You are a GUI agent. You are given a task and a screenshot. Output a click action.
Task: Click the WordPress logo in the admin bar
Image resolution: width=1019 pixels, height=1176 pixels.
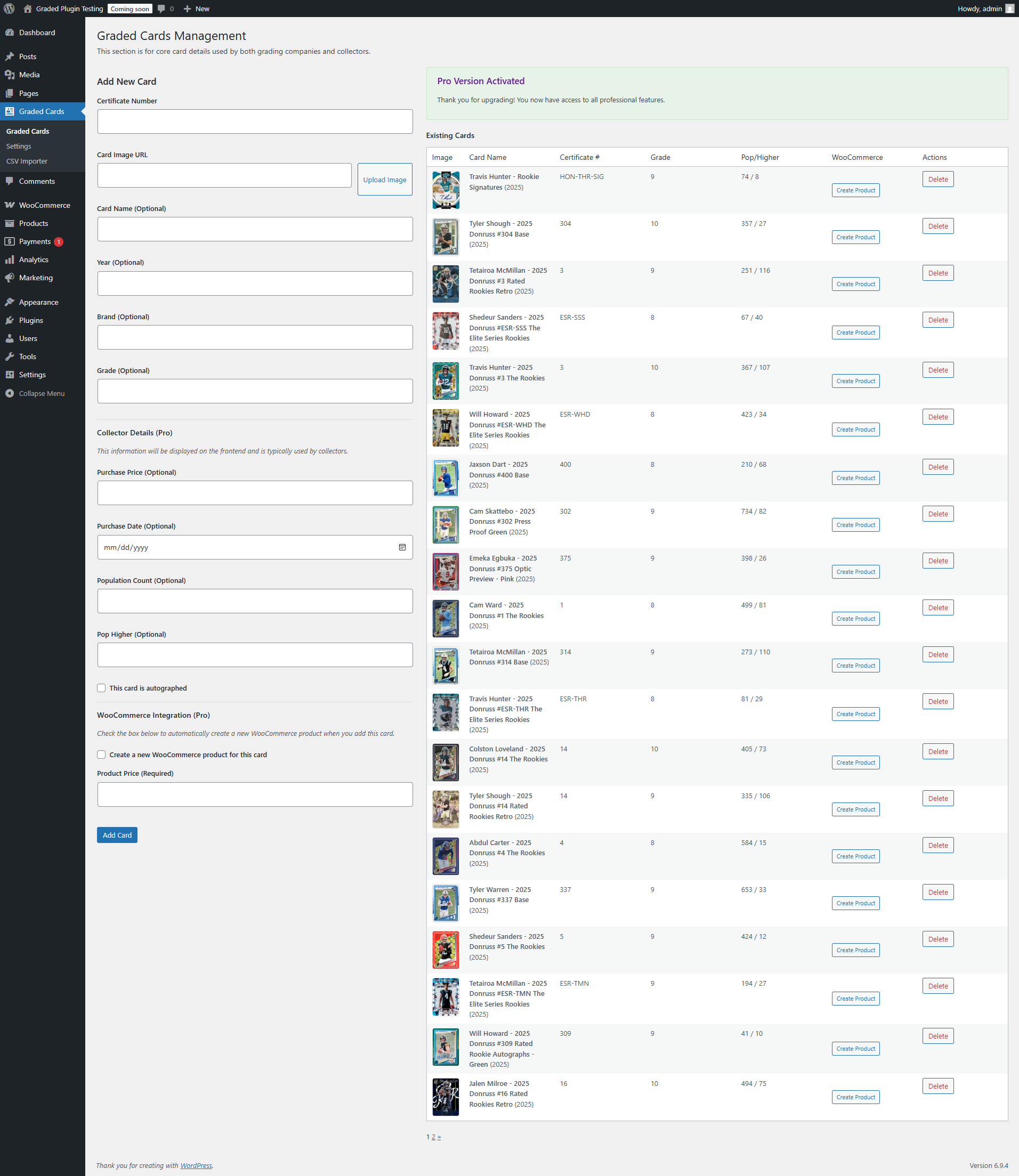pyautogui.click(x=9, y=9)
